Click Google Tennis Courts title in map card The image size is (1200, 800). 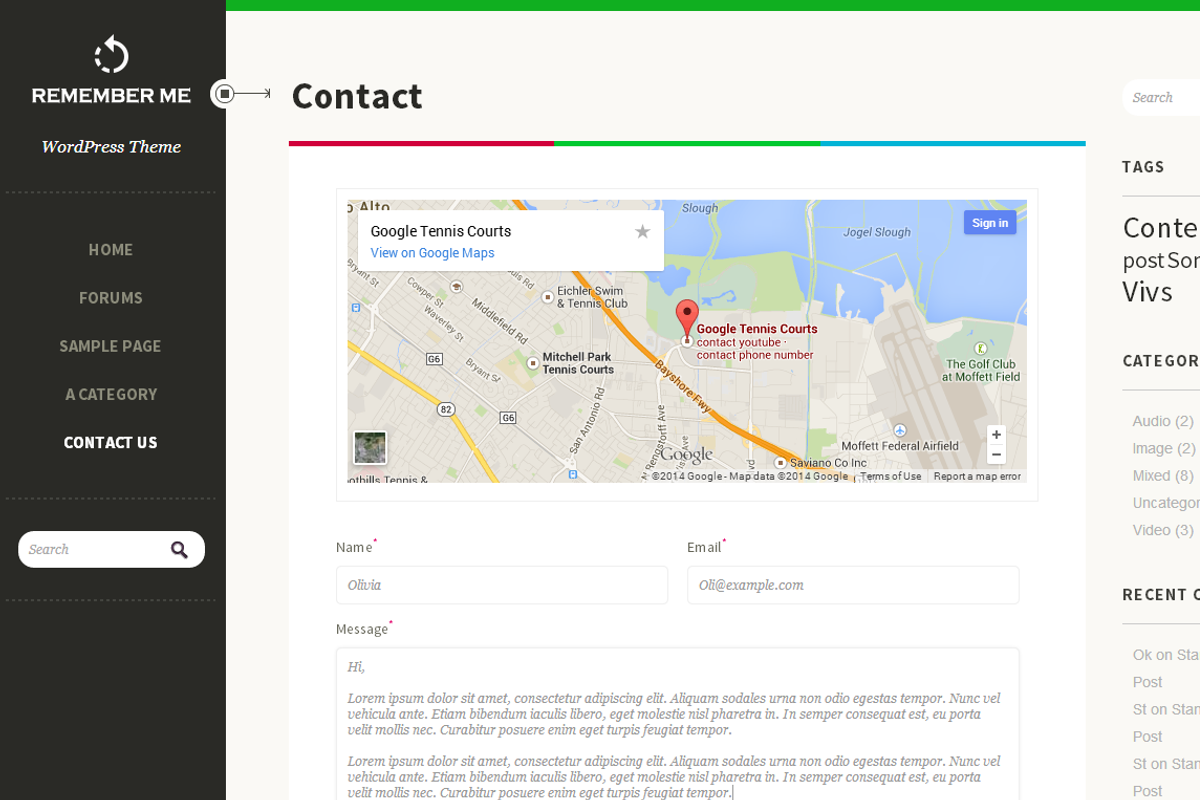click(x=441, y=231)
